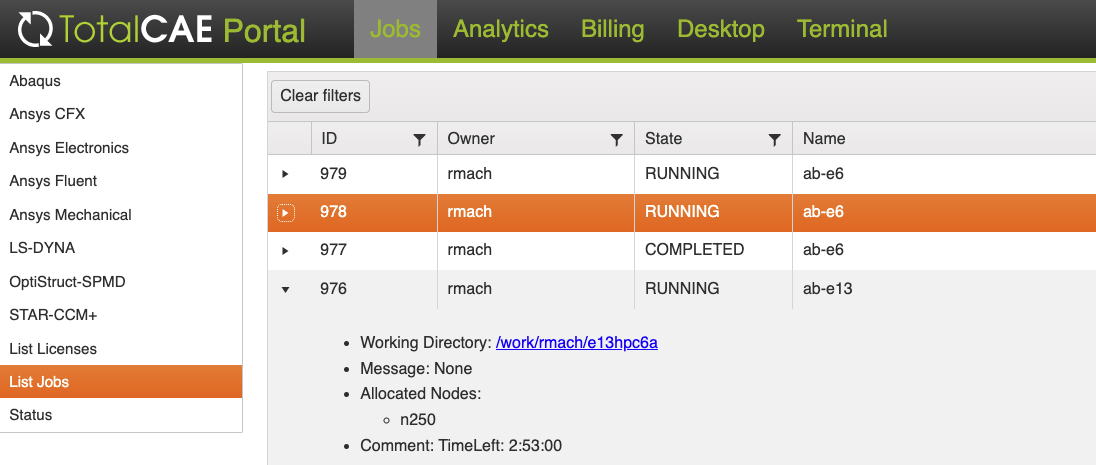Select Abaqus in the sidebar

pyautogui.click(x=35, y=81)
